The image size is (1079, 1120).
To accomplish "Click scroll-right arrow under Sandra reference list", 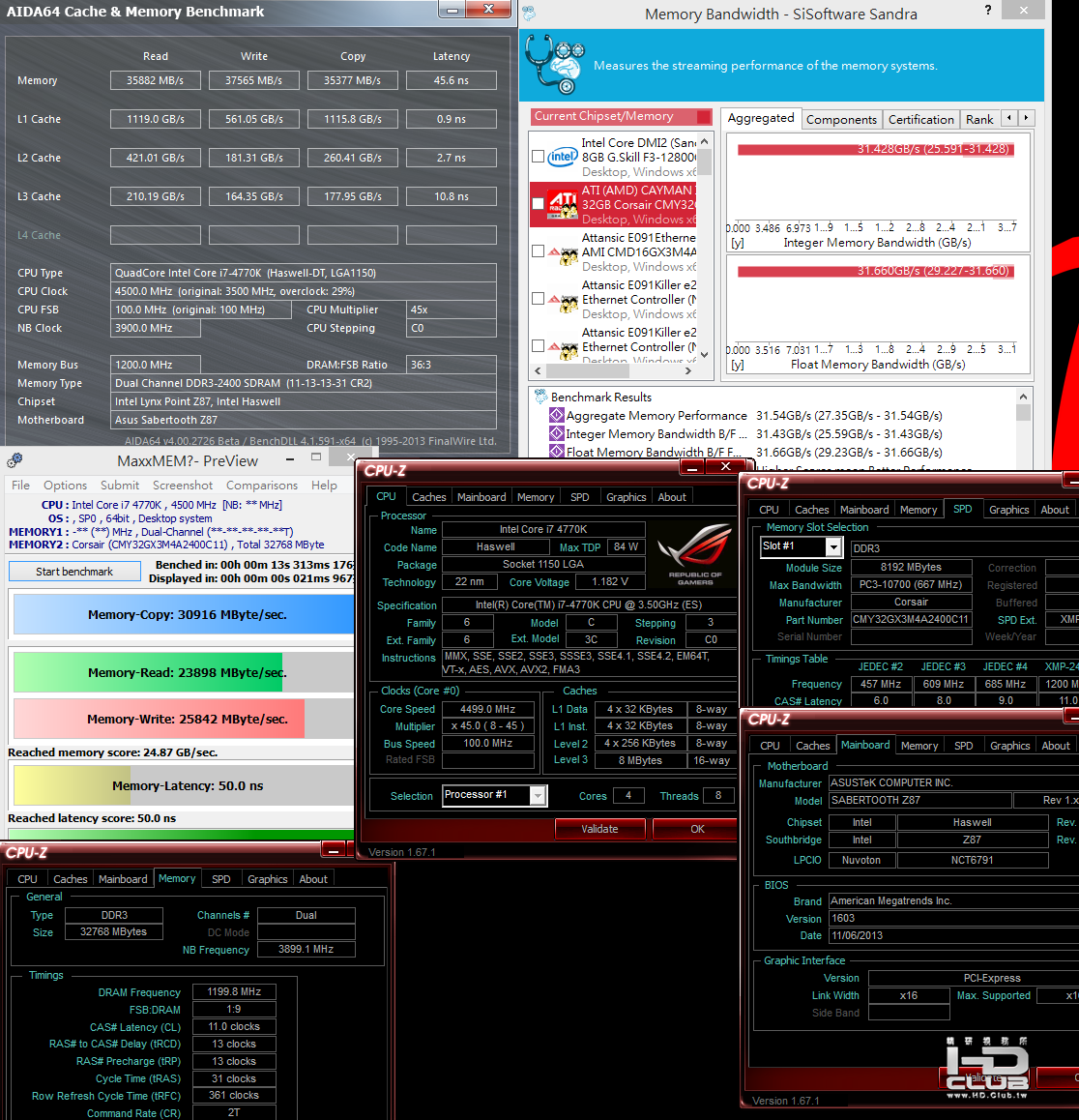I will click(x=688, y=370).
